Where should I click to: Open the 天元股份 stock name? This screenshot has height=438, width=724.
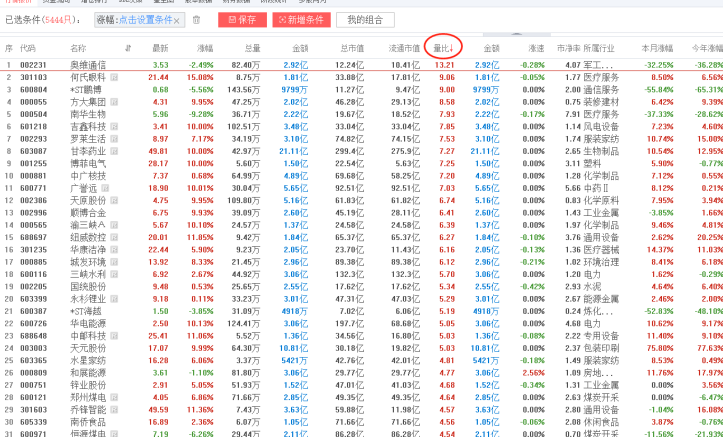(88, 348)
